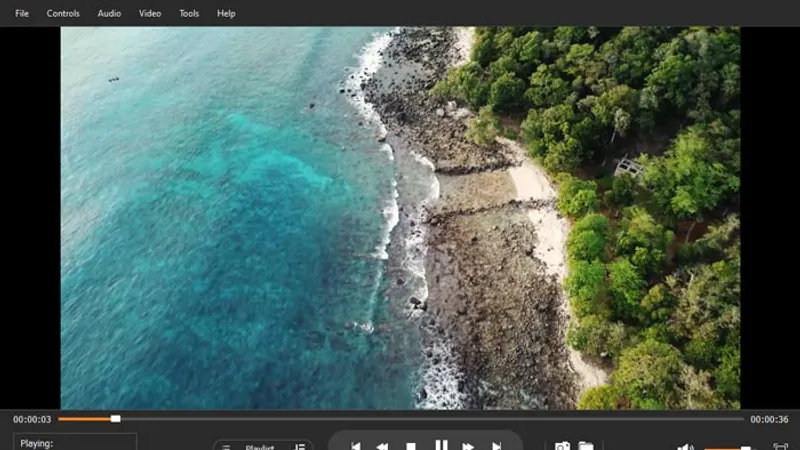Click the seek bar handle
This screenshot has width=800, height=450.
[x=116, y=419]
